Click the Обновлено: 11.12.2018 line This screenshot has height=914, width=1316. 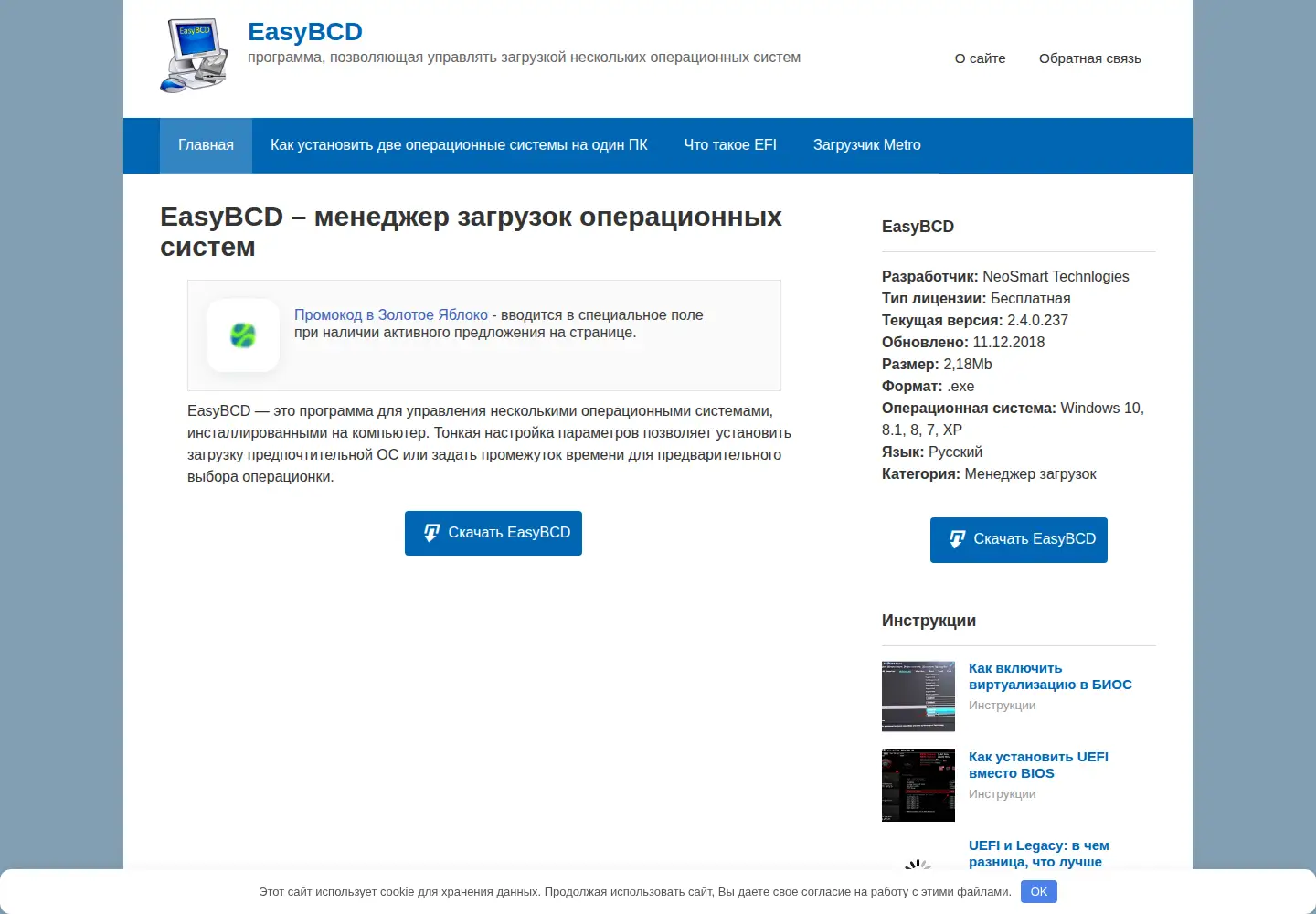click(x=963, y=343)
